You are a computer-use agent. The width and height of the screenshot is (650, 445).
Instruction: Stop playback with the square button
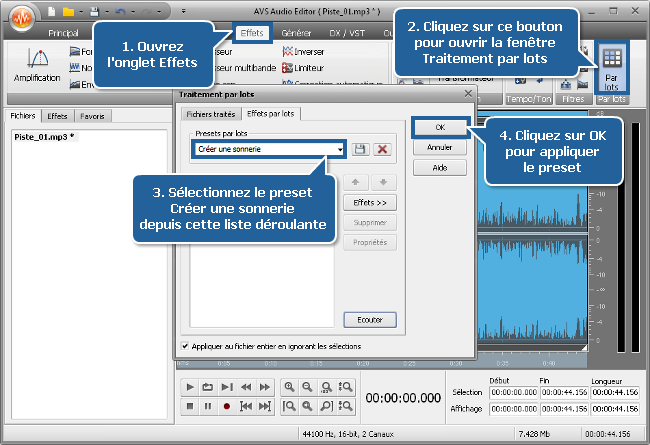pos(190,406)
